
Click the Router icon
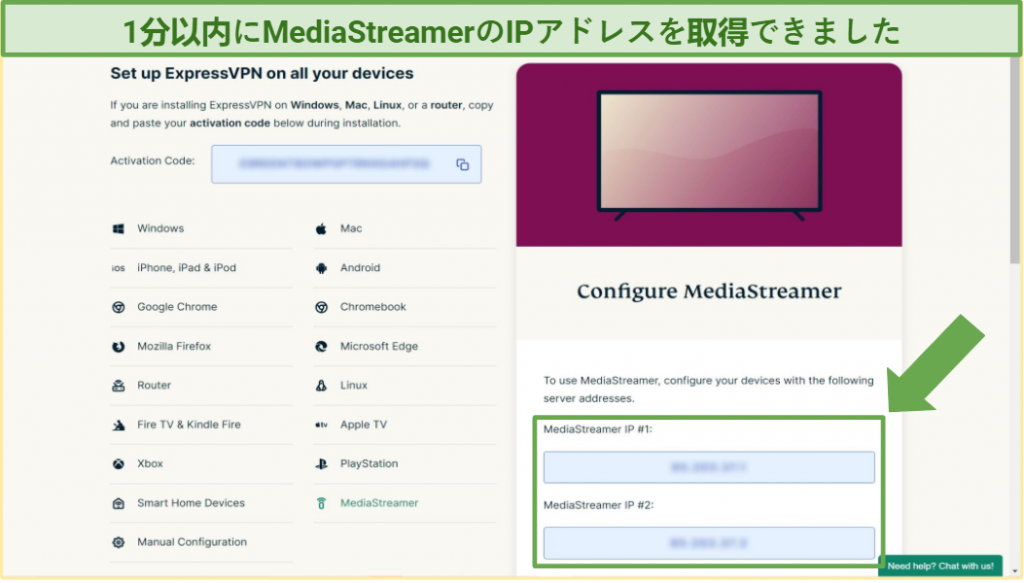point(118,386)
